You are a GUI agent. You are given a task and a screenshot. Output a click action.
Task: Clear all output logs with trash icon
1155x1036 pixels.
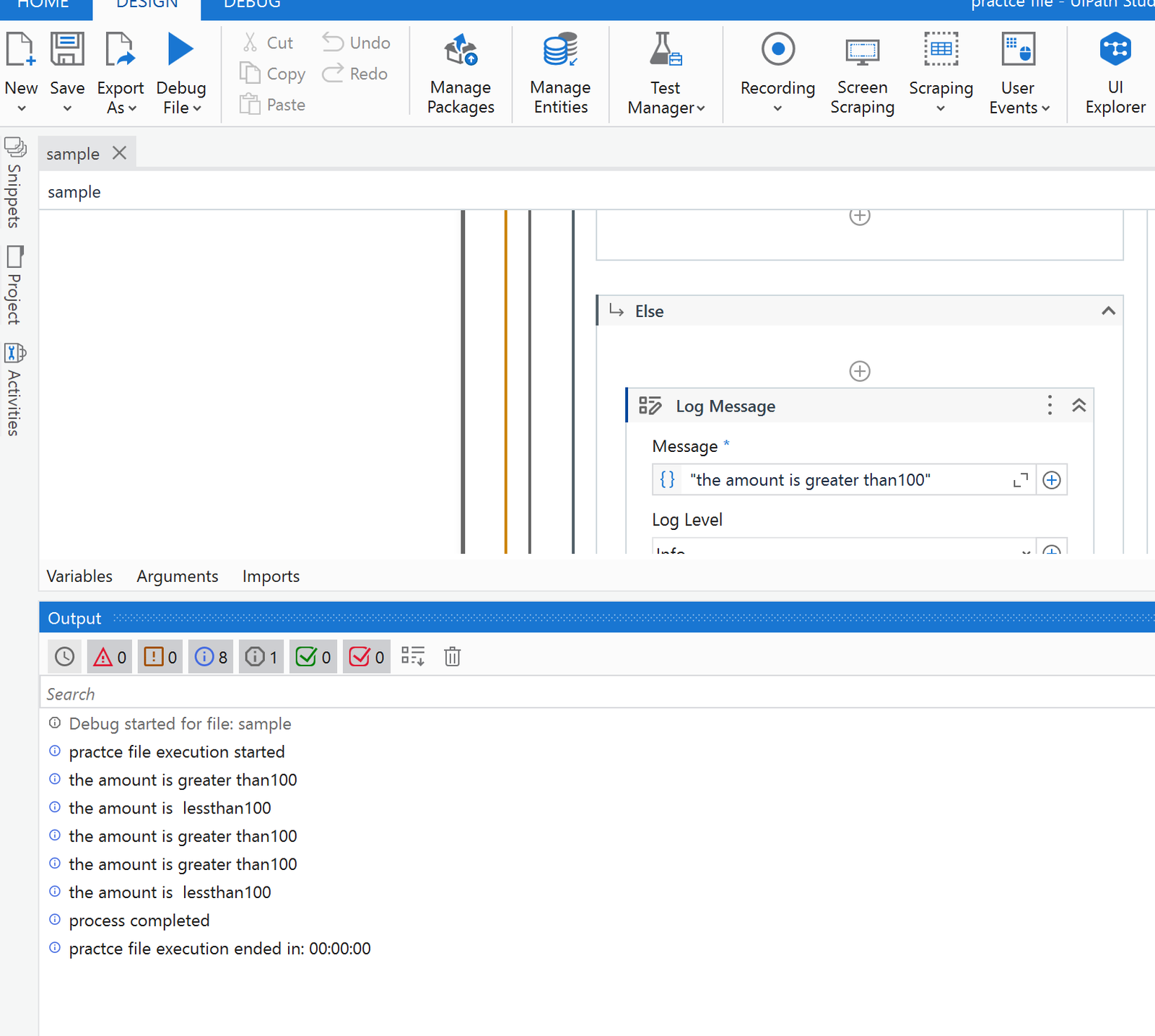tap(453, 656)
